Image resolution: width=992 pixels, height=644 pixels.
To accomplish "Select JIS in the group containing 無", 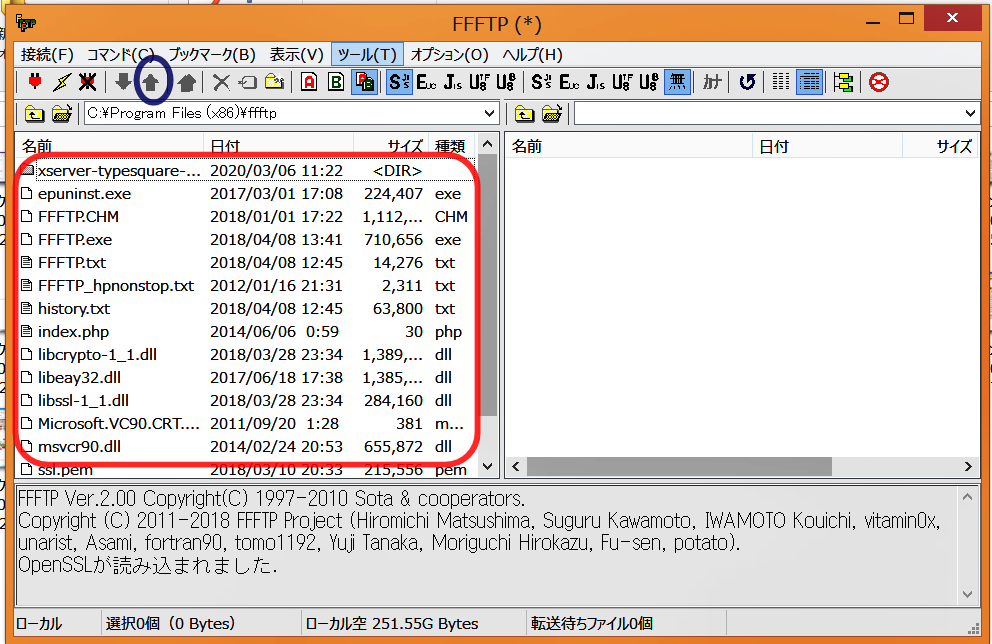I will [595, 82].
